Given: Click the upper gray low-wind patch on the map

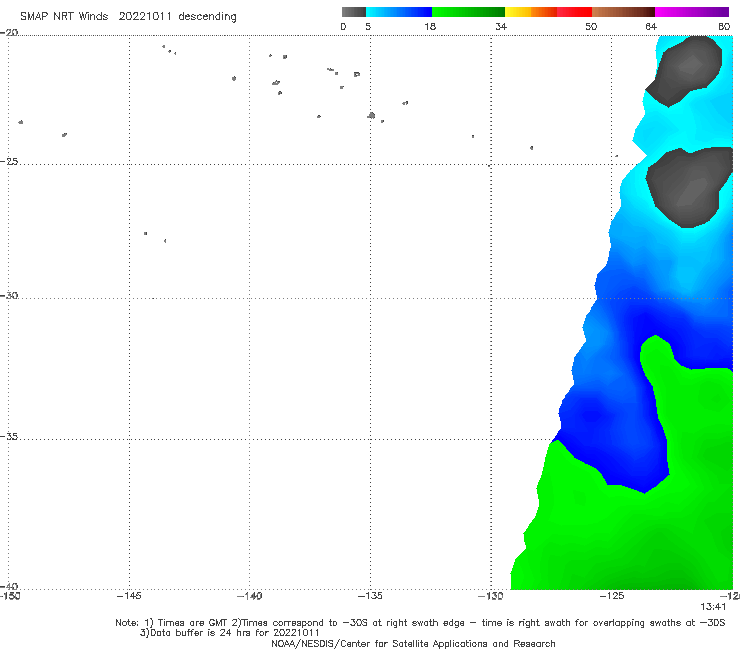Looking at the screenshot, I should (685, 70).
